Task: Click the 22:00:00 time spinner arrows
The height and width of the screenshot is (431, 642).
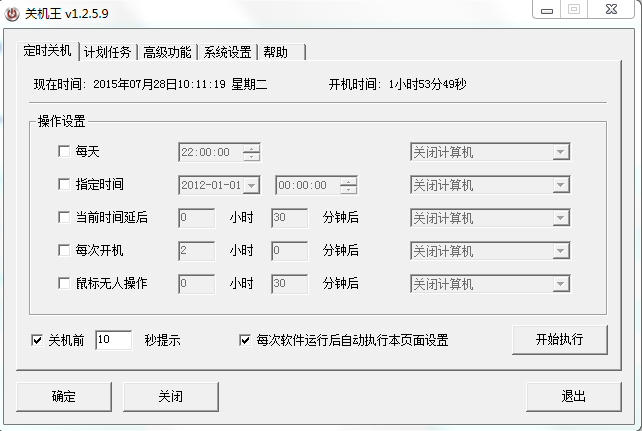Action: coord(251,152)
